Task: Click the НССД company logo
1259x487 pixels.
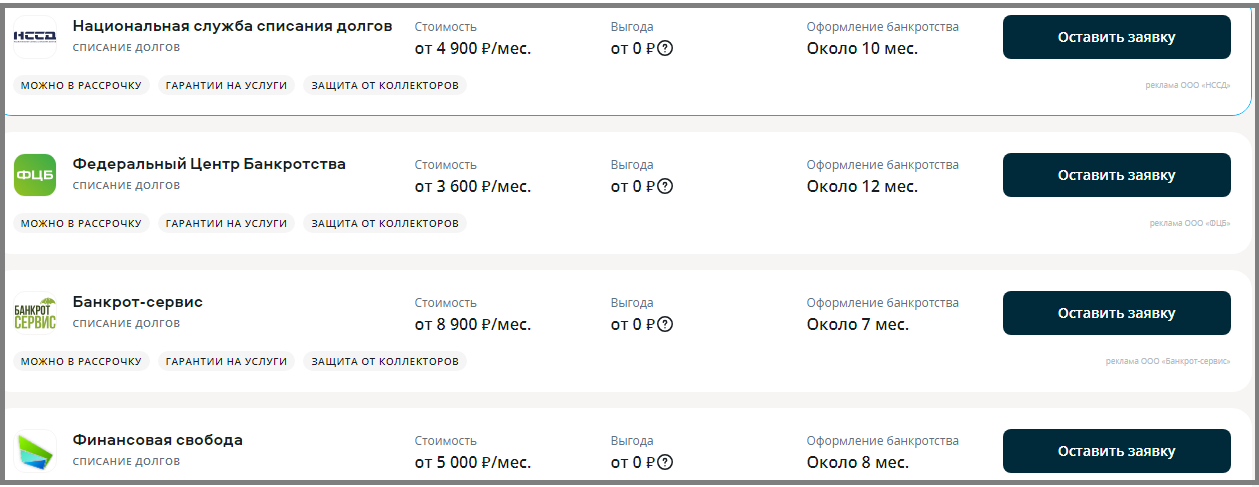Action: (35, 37)
